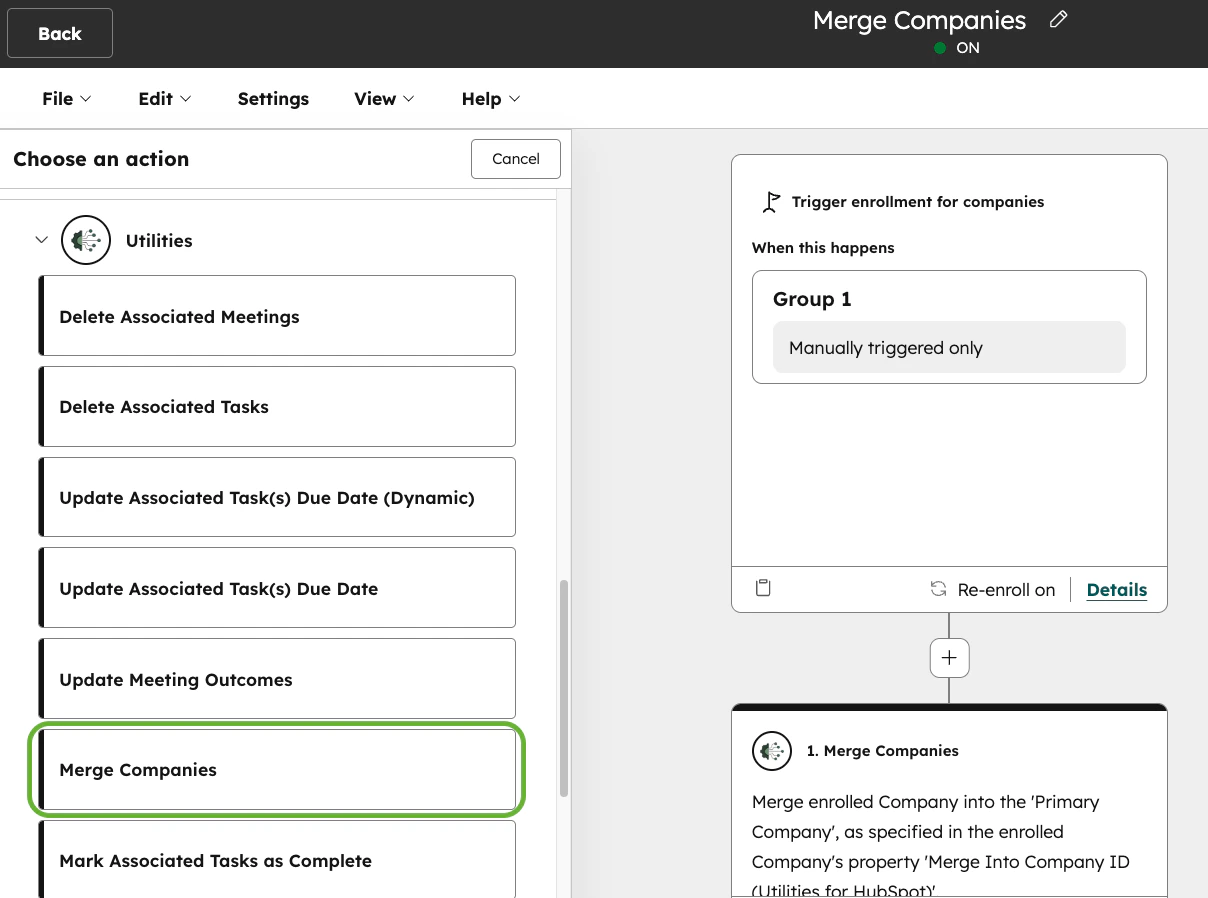Select the Utilities app icon in the sidebar

[86, 240]
